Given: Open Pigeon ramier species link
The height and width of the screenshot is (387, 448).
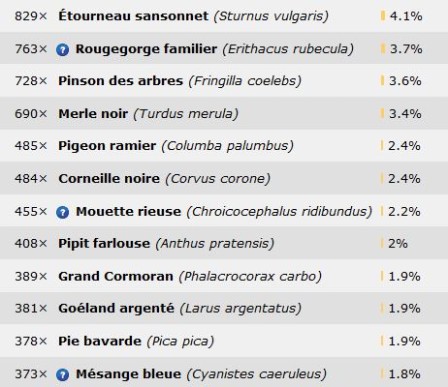Looking at the screenshot, I should tap(107, 146).
